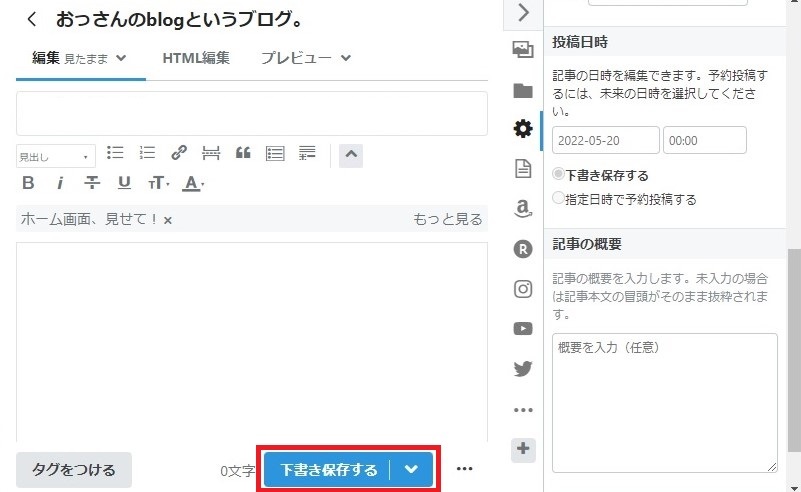
Task: Open the YouTube insert panel
Action: (x=523, y=329)
